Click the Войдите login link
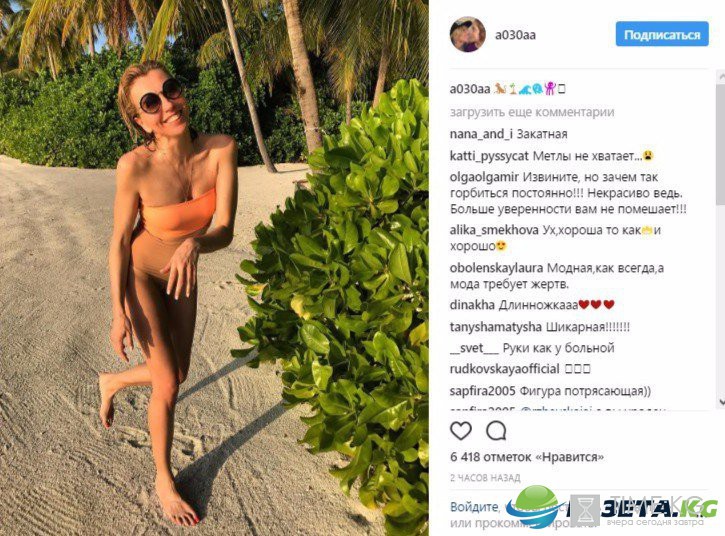Viewport: 725px width, 536px height. click(x=474, y=507)
